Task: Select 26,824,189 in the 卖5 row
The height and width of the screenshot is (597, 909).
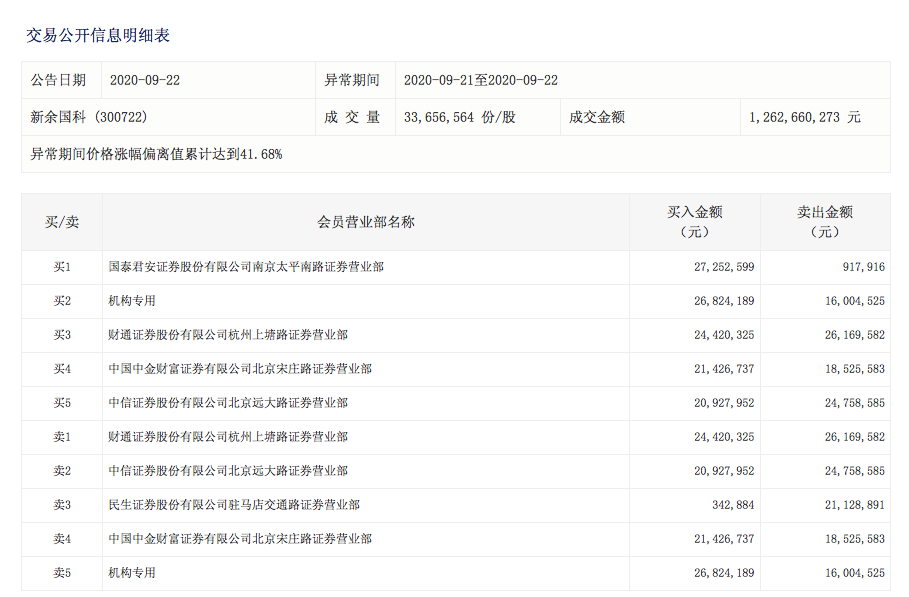Action: [724, 573]
